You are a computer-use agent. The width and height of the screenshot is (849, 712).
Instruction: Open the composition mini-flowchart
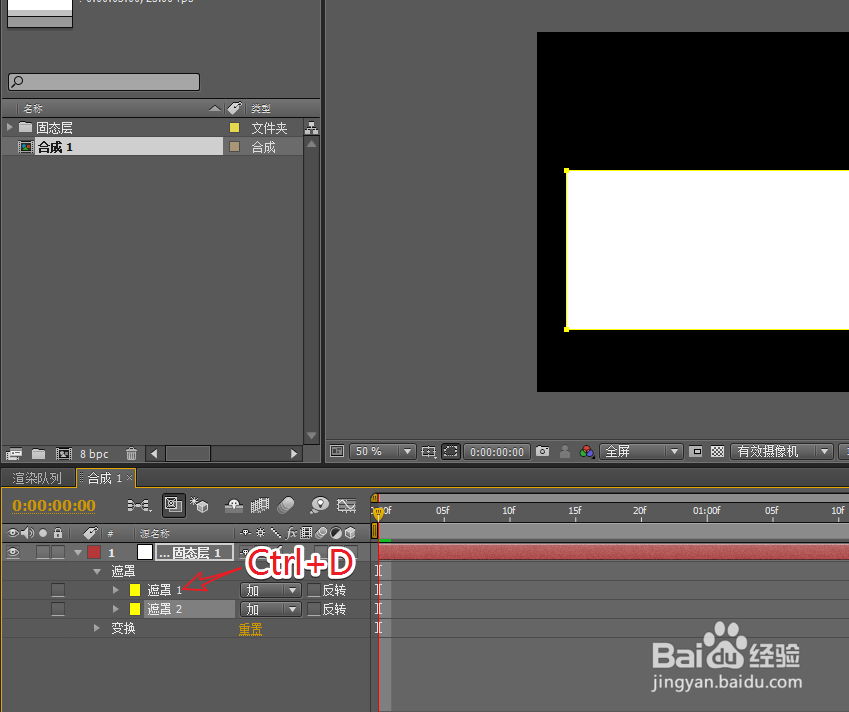pyautogui.click(x=139, y=505)
